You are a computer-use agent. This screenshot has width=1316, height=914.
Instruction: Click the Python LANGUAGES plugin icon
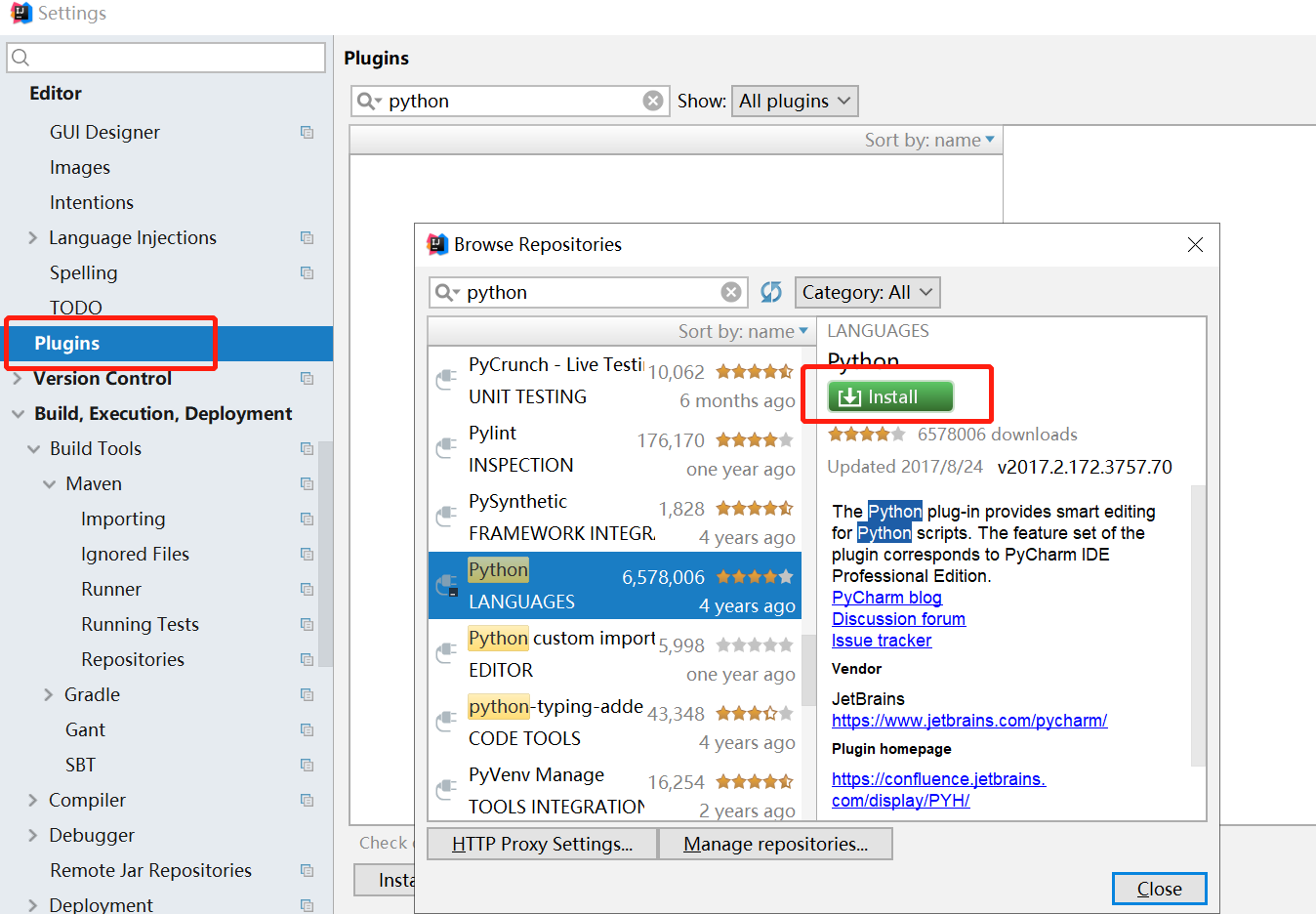[x=447, y=585]
